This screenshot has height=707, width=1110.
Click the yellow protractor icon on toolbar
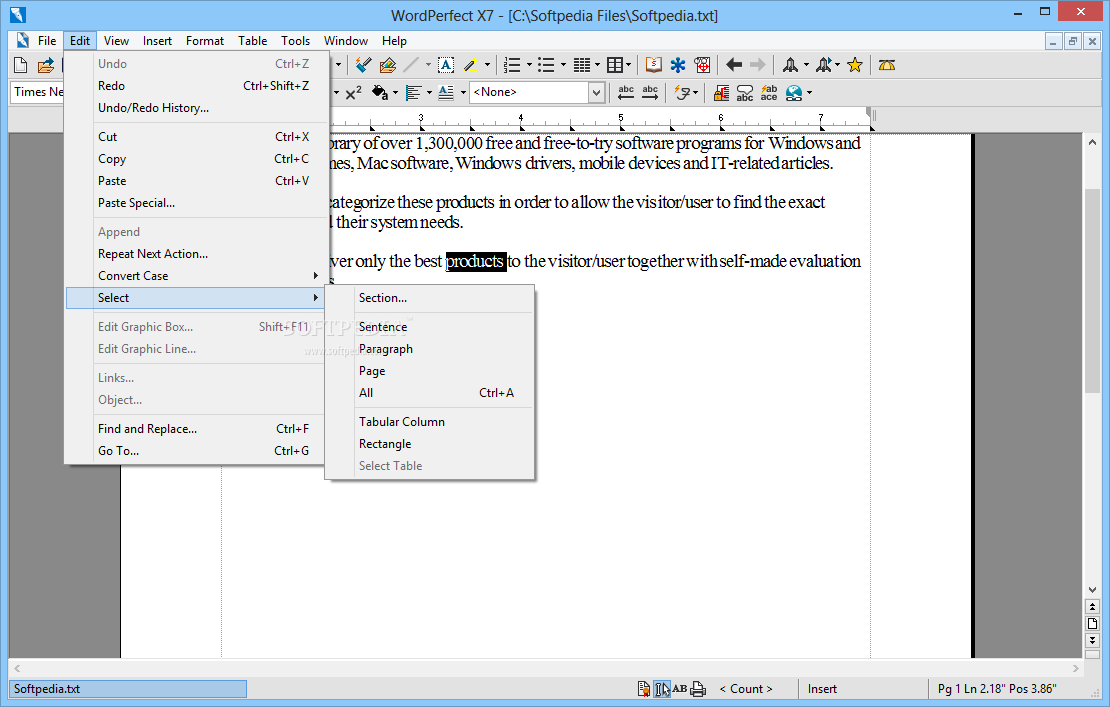pyautogui.click(x=886, y=65)
